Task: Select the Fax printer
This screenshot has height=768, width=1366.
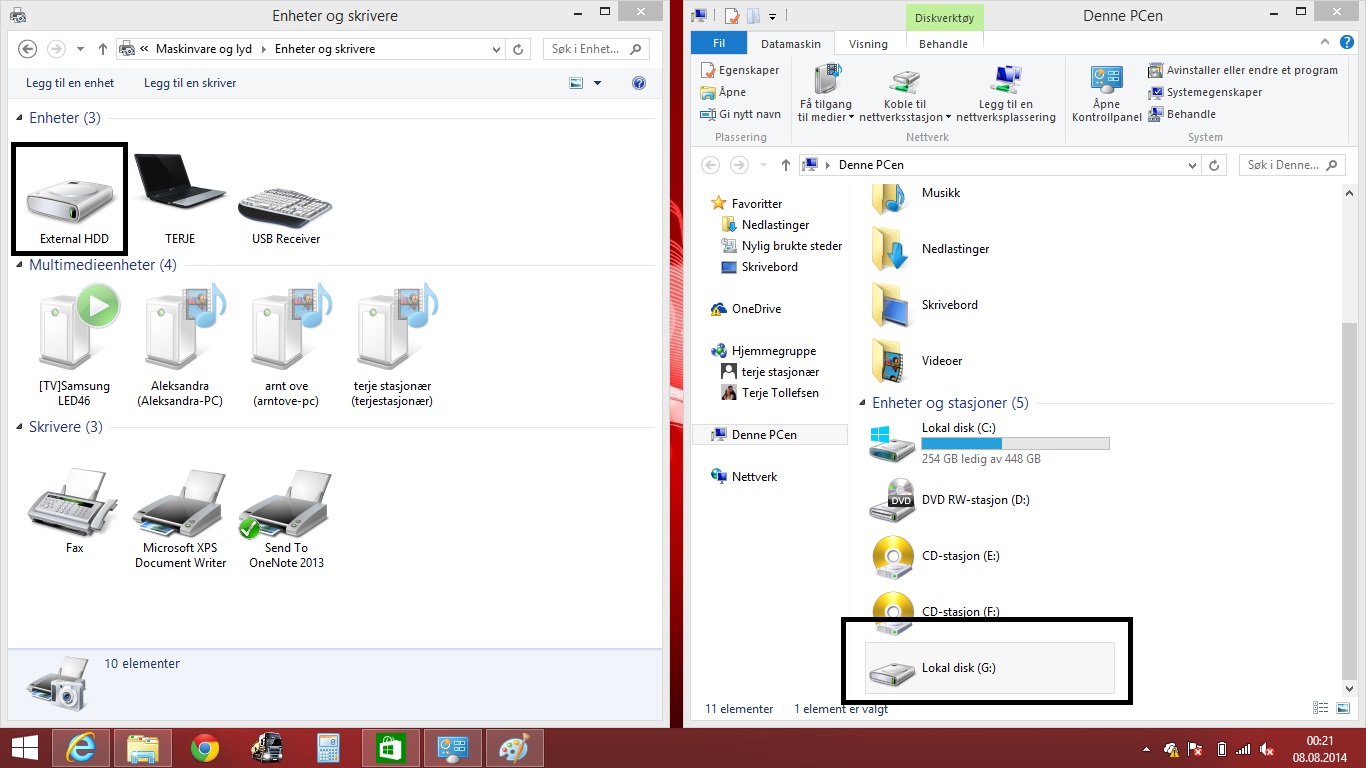Action: (x=75, y=511)
